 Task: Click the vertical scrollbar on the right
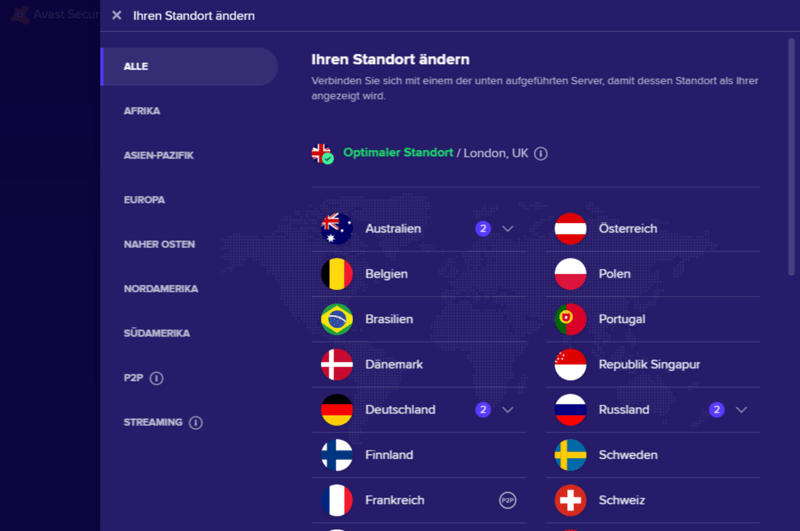coord(789,150)
